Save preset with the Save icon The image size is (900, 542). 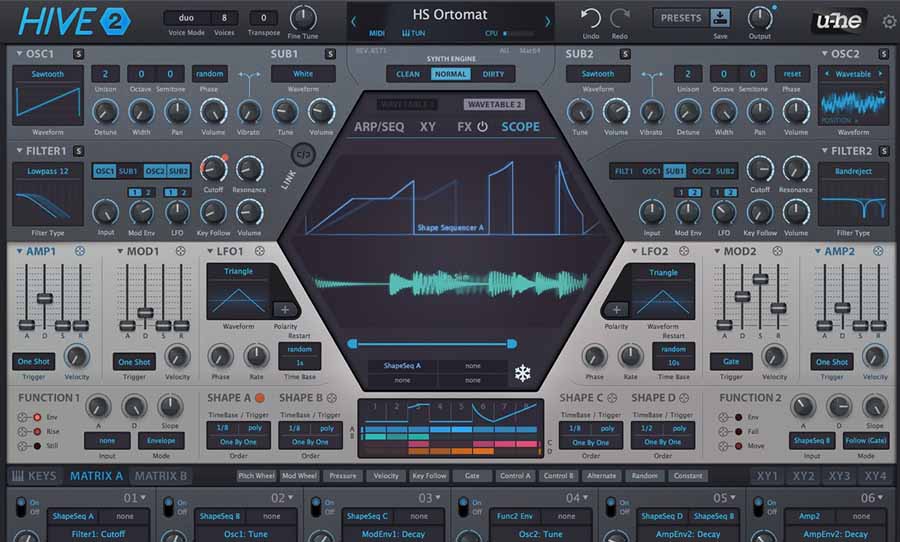720,18
